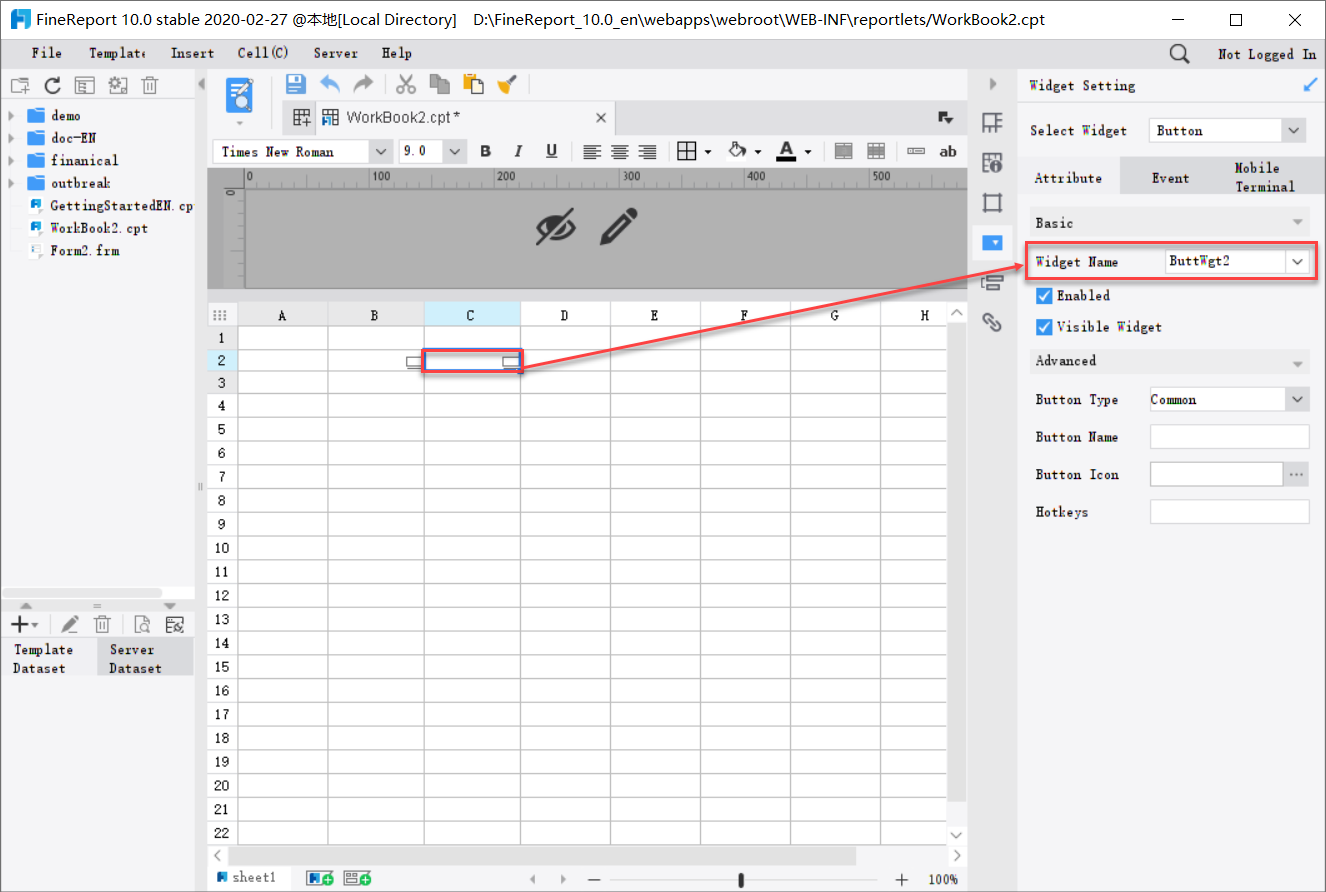Viewport: 1326px width, 892px height.
Task: Click the Hotkeys input field
Action: pyautogui.click(x=1229, y=512)
